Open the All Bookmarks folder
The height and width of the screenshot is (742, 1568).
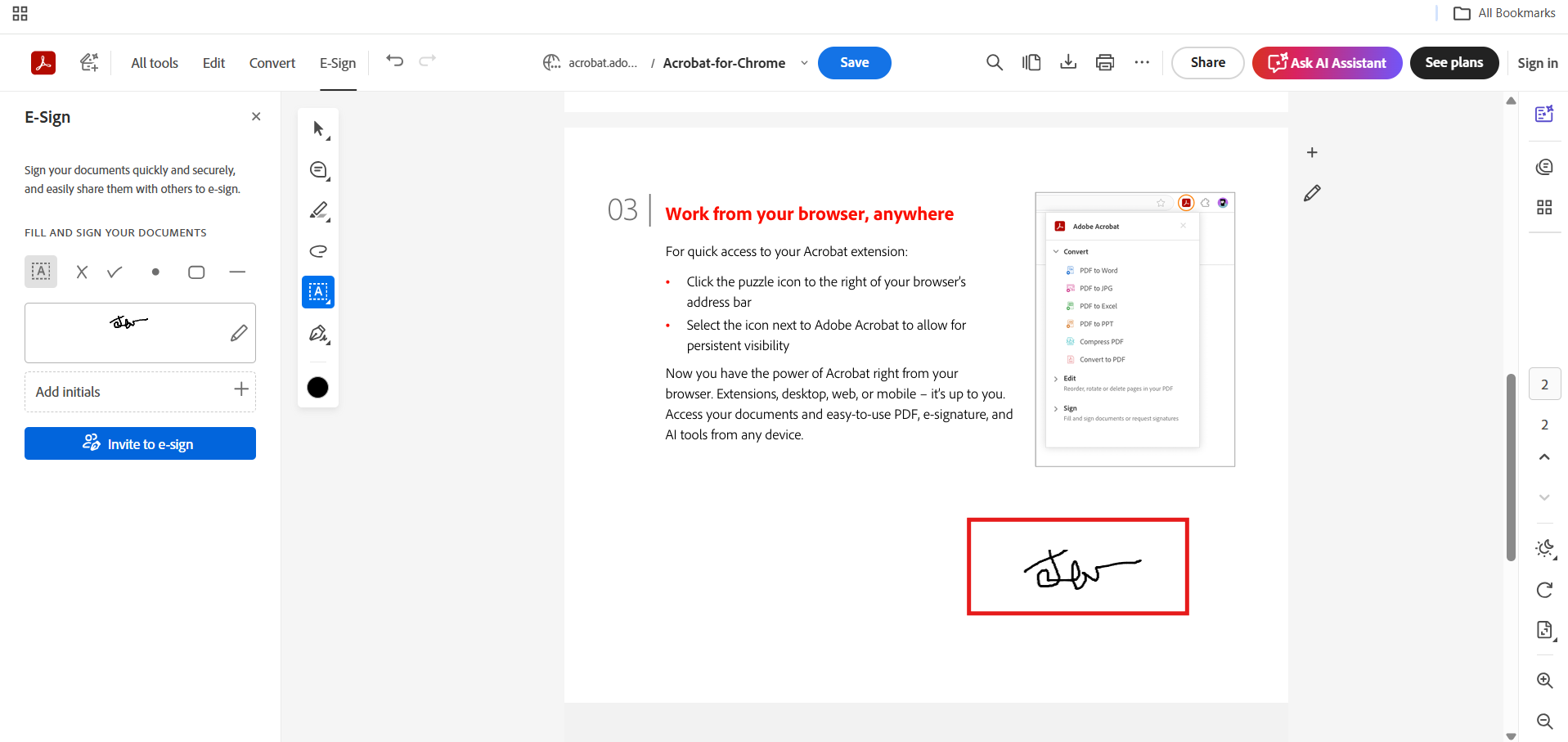1505,13
